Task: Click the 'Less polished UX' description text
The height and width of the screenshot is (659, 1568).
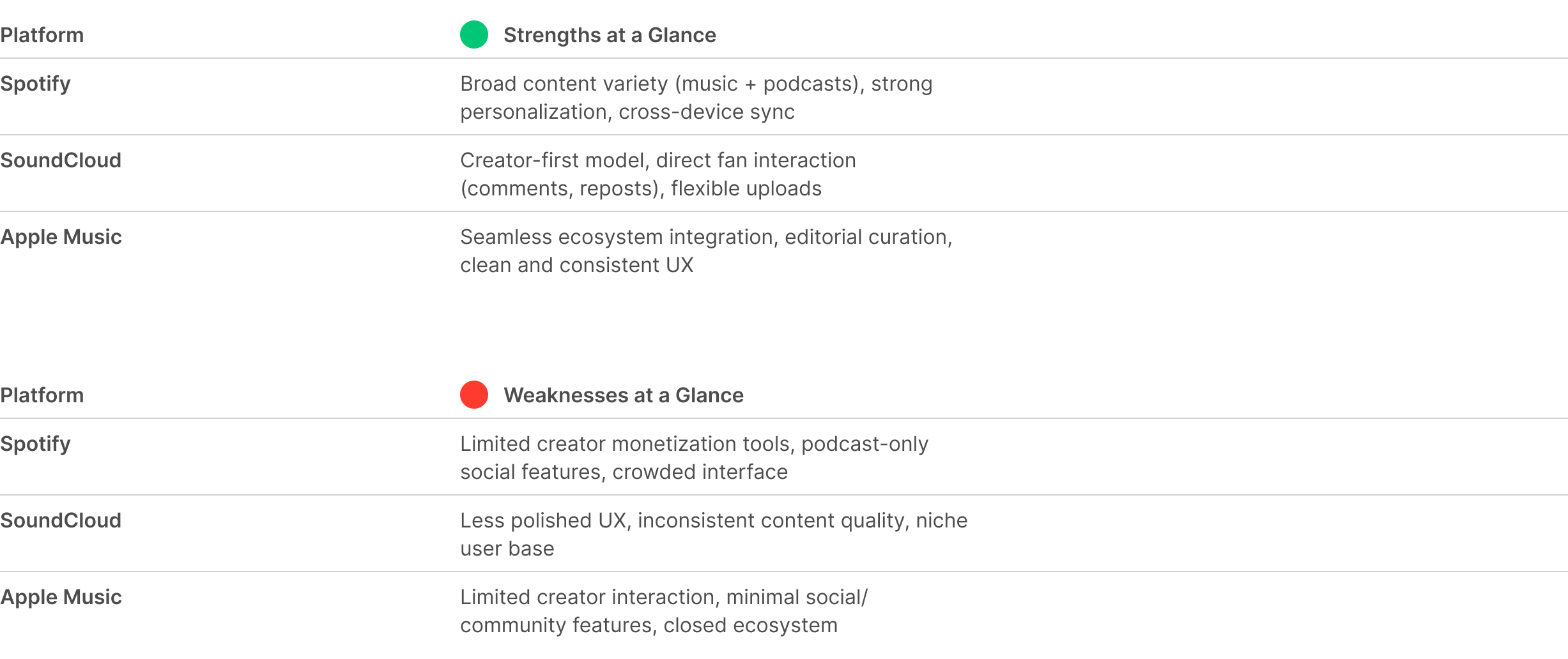Action: (713, 520)
